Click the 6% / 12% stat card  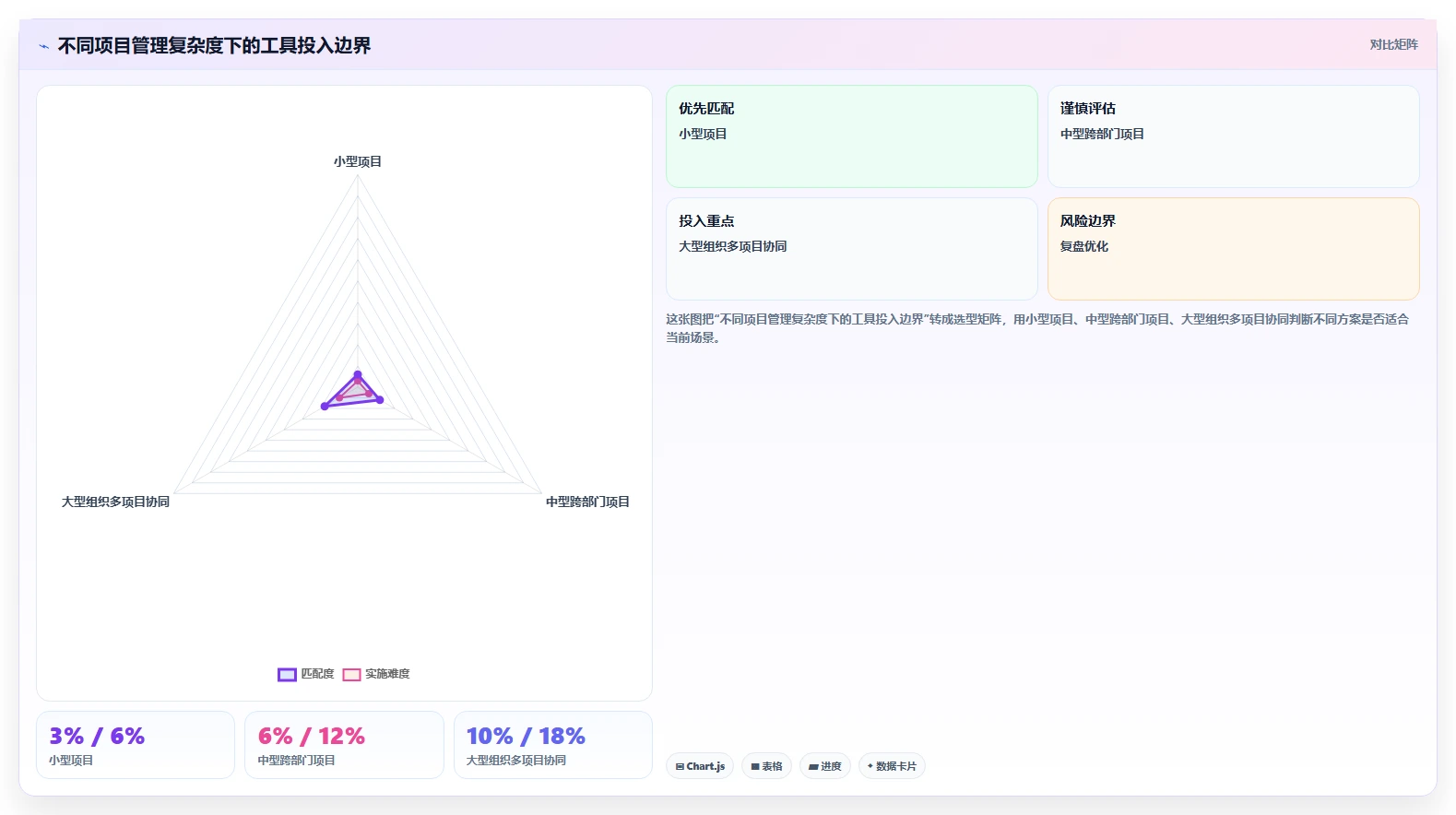coord(344,745)
